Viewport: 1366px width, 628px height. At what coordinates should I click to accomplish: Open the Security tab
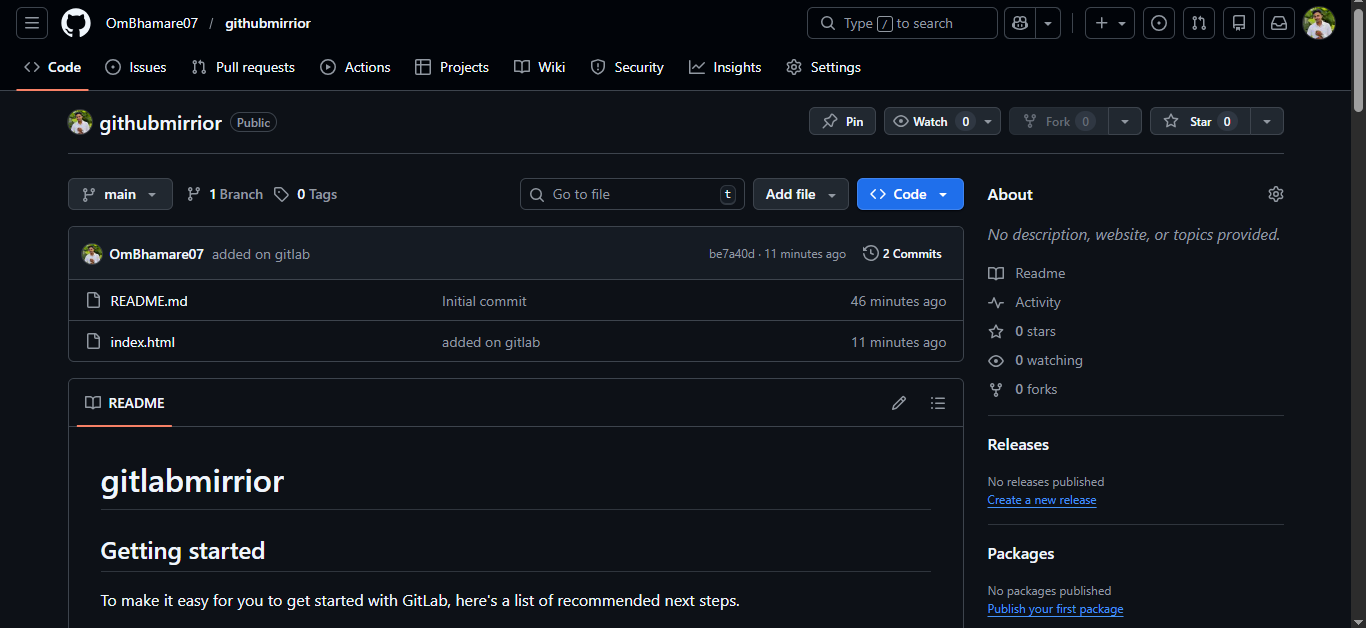click(x=627, y=67)
